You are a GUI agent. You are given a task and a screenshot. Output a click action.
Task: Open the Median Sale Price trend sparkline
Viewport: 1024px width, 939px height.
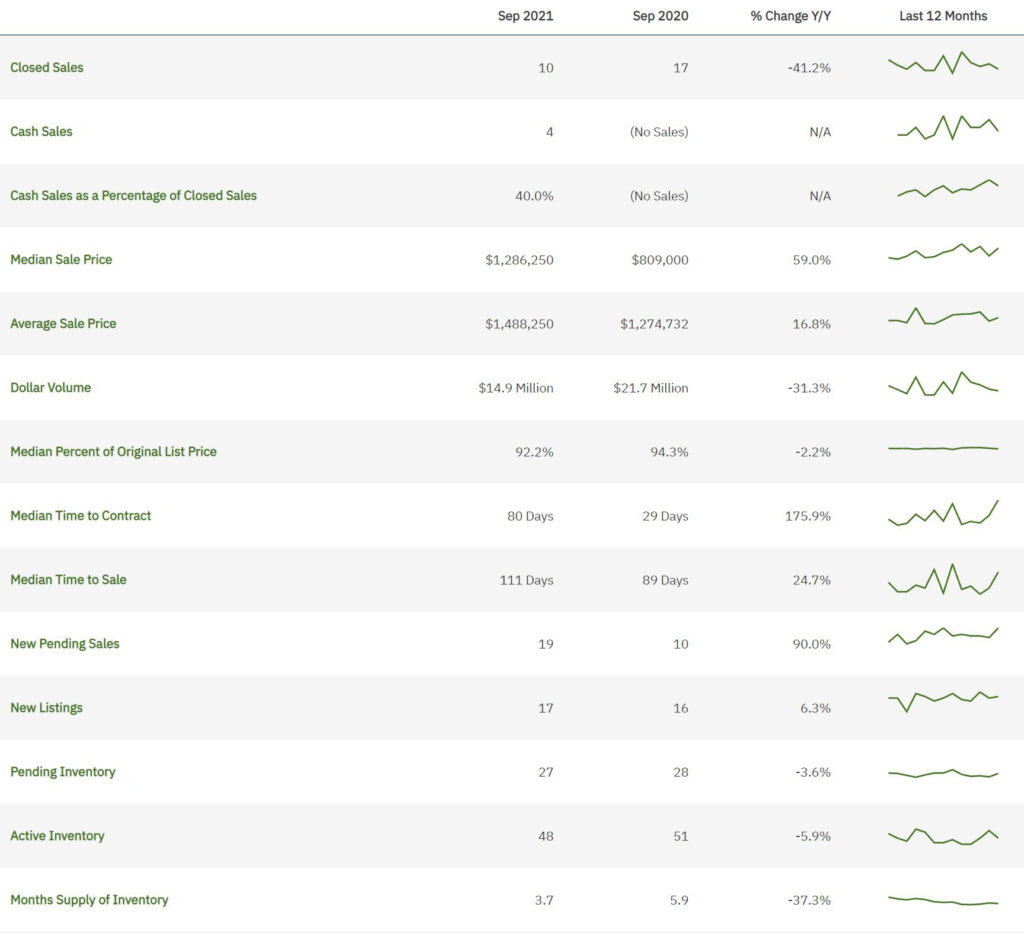[943, 255]
